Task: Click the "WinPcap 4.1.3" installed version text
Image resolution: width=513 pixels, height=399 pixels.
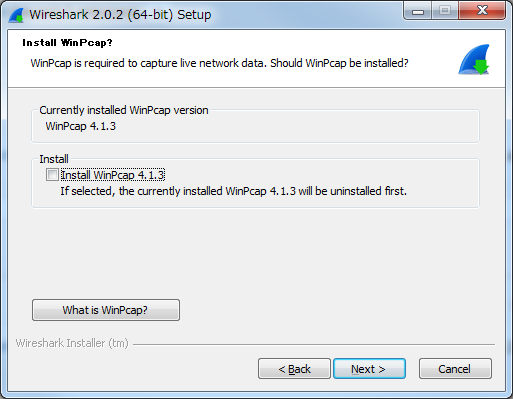Action: (81, 126)
